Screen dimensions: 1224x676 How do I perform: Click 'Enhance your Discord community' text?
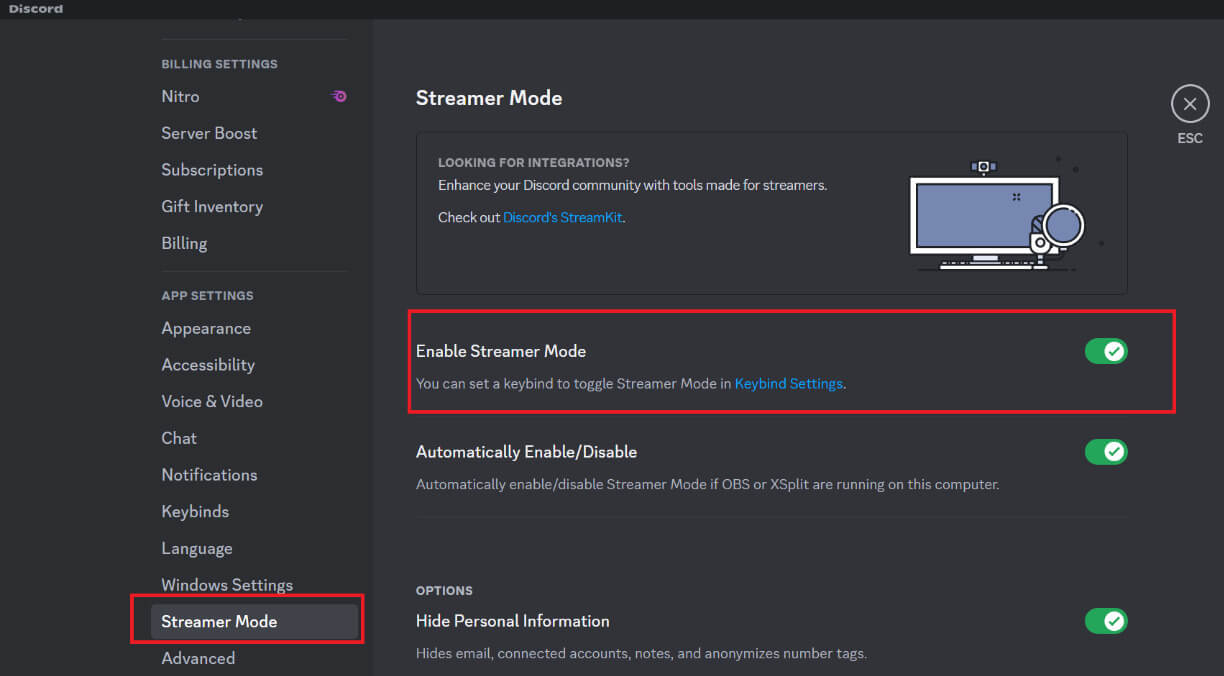click(633, 185)
